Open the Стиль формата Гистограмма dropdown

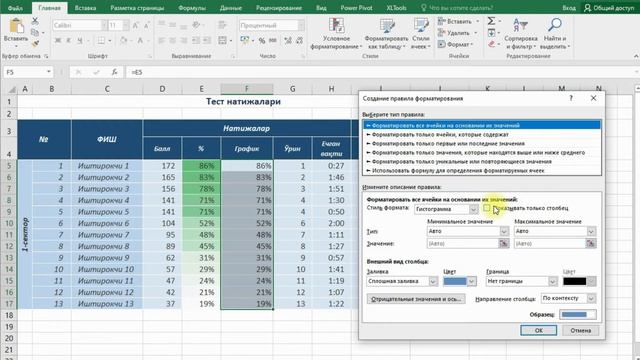click(473, 209)
